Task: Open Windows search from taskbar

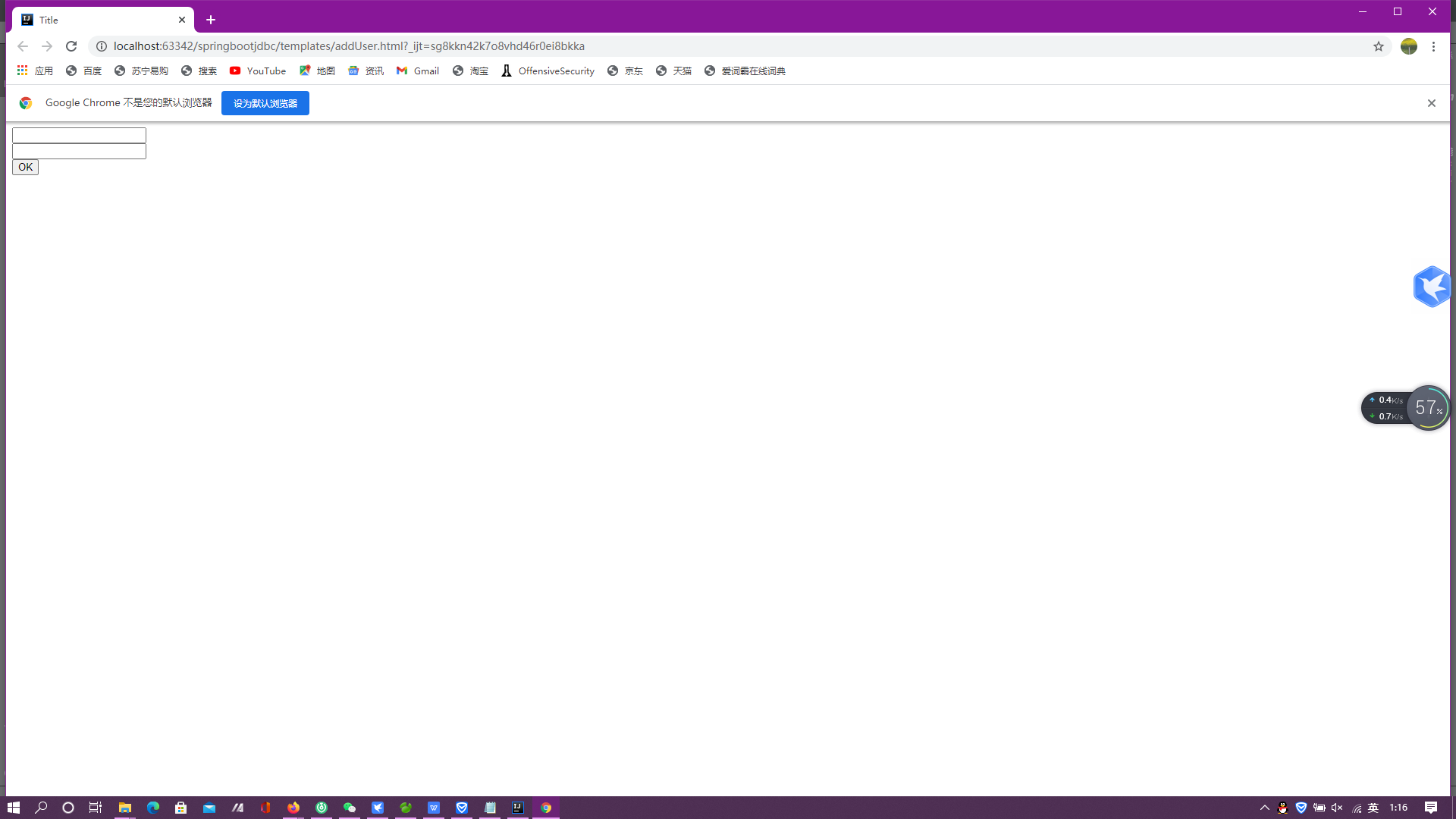Action: click(x=41, y=808)
